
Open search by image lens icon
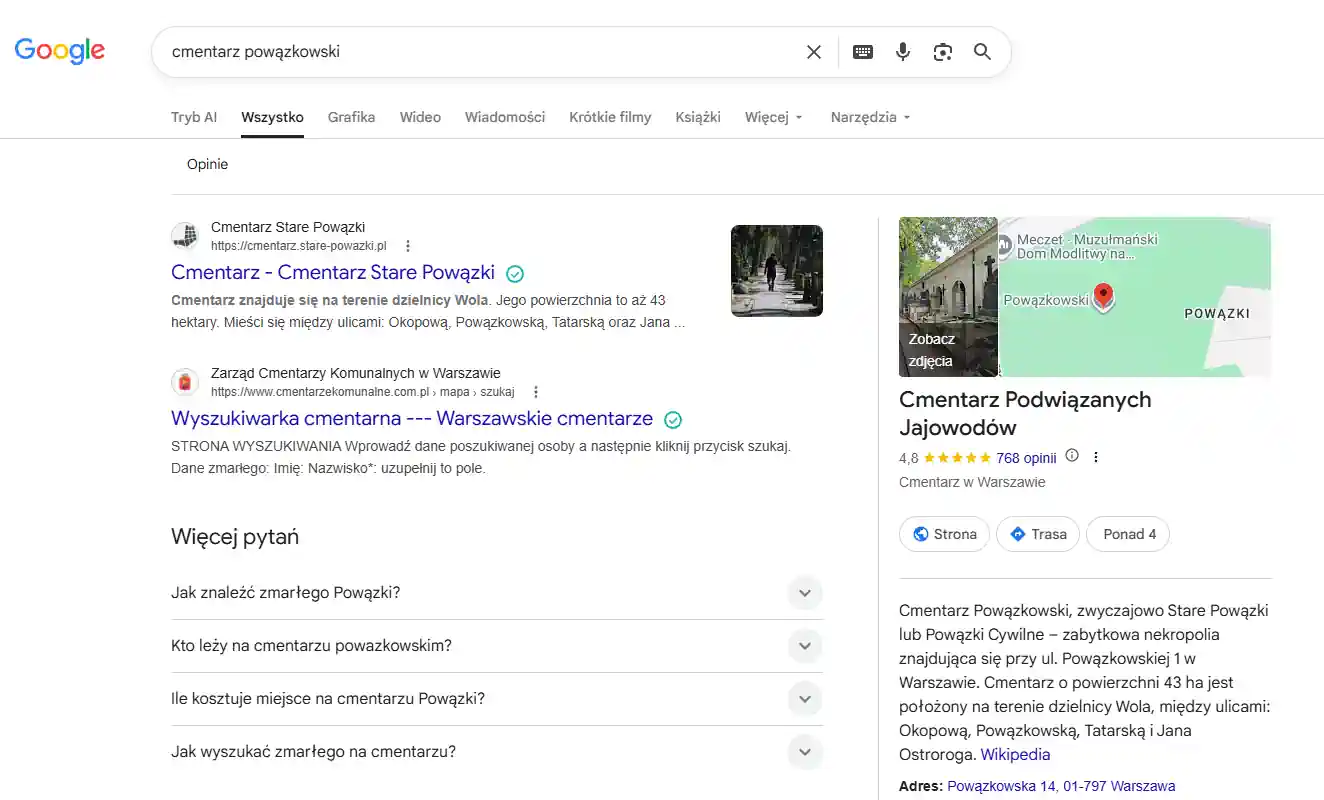(x=943, y=52)
